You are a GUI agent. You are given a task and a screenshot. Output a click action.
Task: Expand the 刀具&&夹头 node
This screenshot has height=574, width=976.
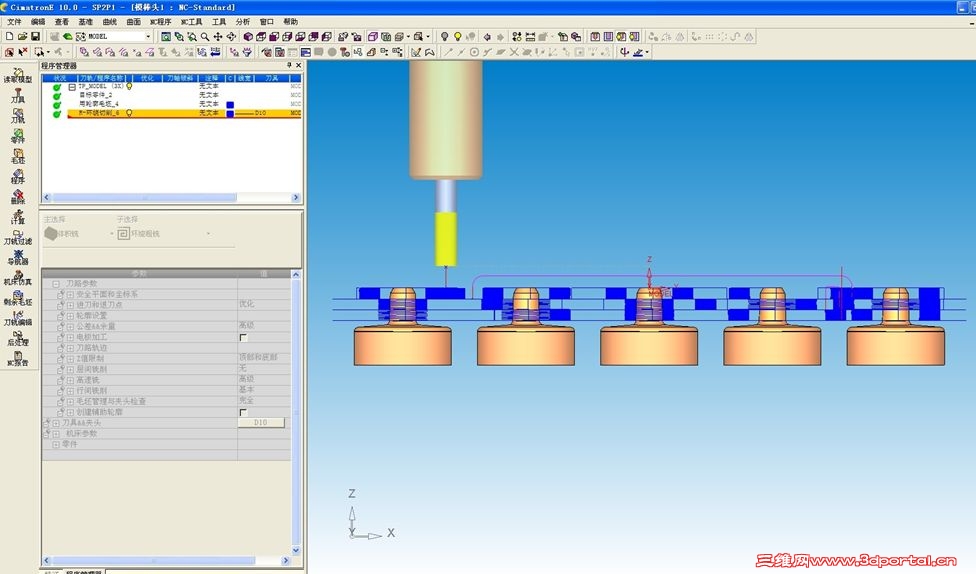pyautogui.click(x=56, y=423)
